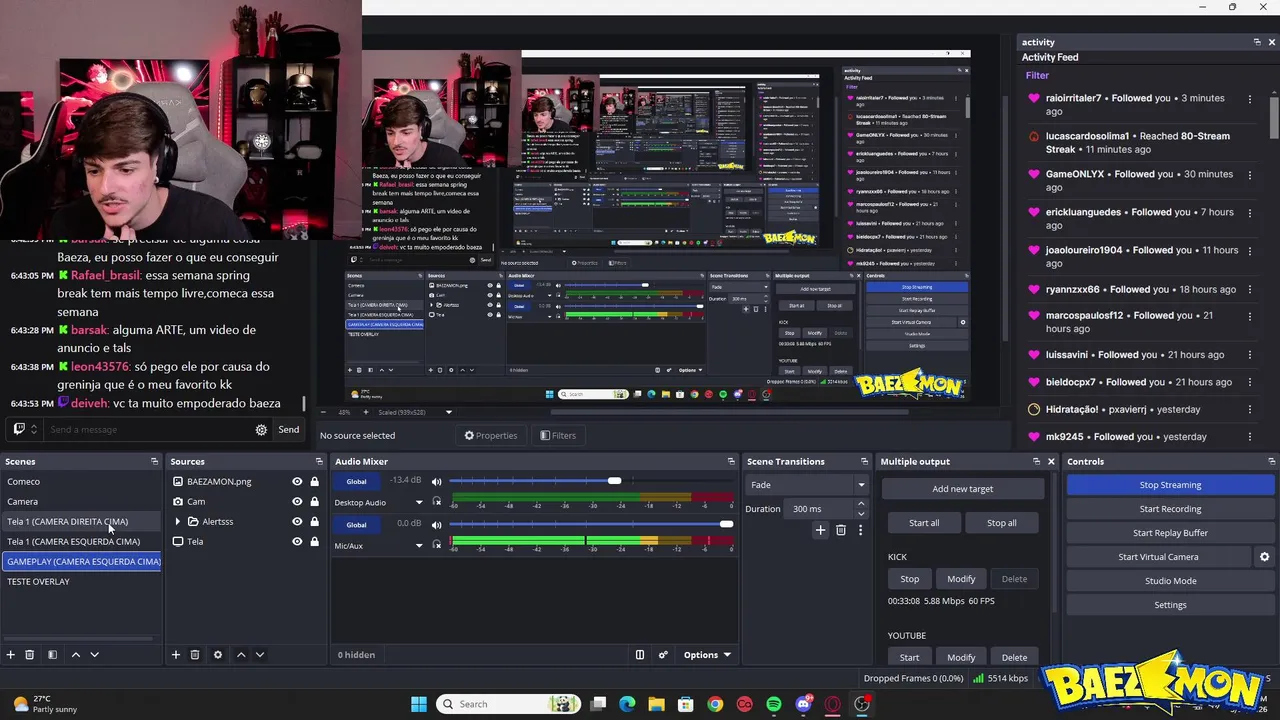Move scene up arrow in Scenes toolbar
This screenshot has height=720, width=1280.
coord(75,655)
